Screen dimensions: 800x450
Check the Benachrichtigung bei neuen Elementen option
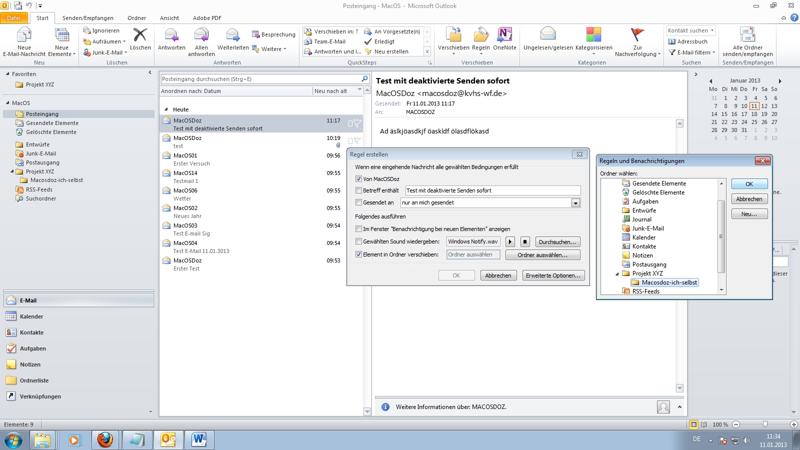[359, 229]
